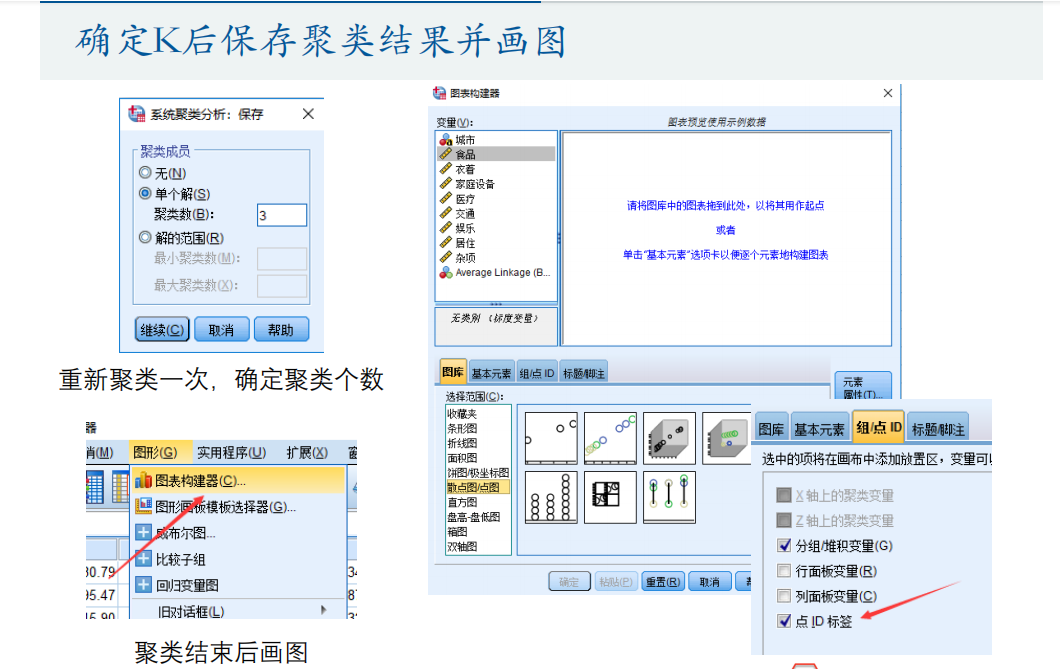Screen dimensions: 1060x669
Task: Switch to 图库 tab in the overlay panel
Action: point(771,429)
